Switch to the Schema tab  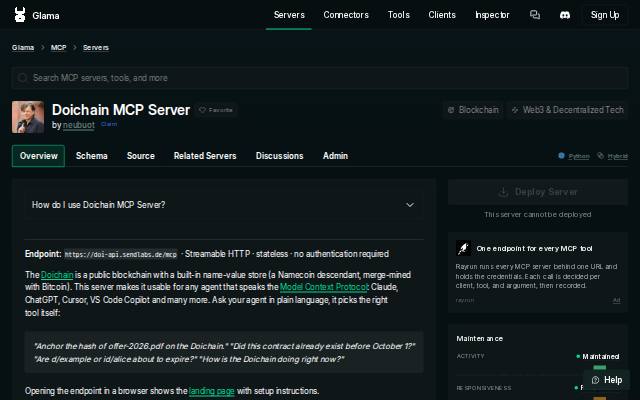click(91, 156)
